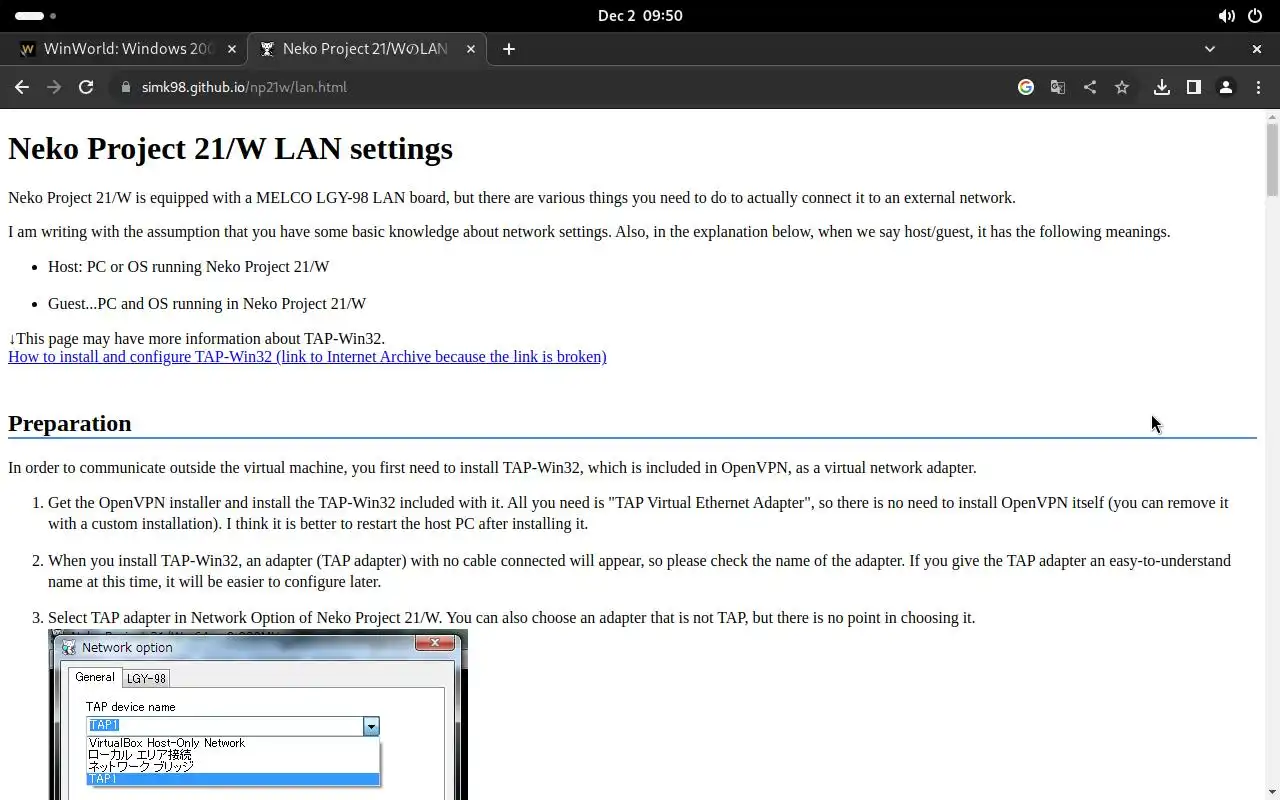Click the "Neko Project 21/W LAN settings" heading
The height and width of the screenshot is (800, 1280).
(x=230, y=148)
